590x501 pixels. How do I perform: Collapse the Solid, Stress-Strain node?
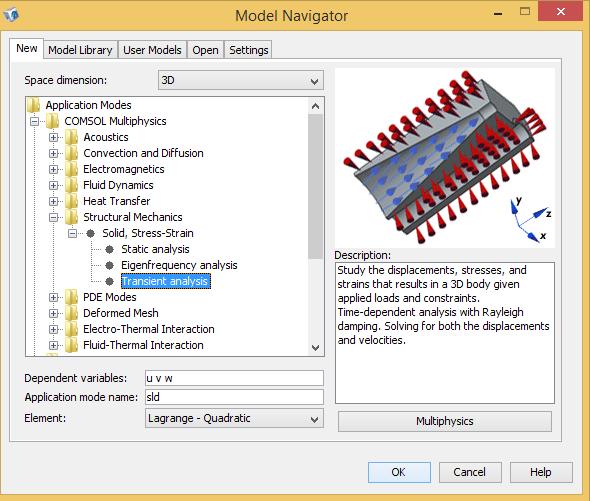click(72, 233)
